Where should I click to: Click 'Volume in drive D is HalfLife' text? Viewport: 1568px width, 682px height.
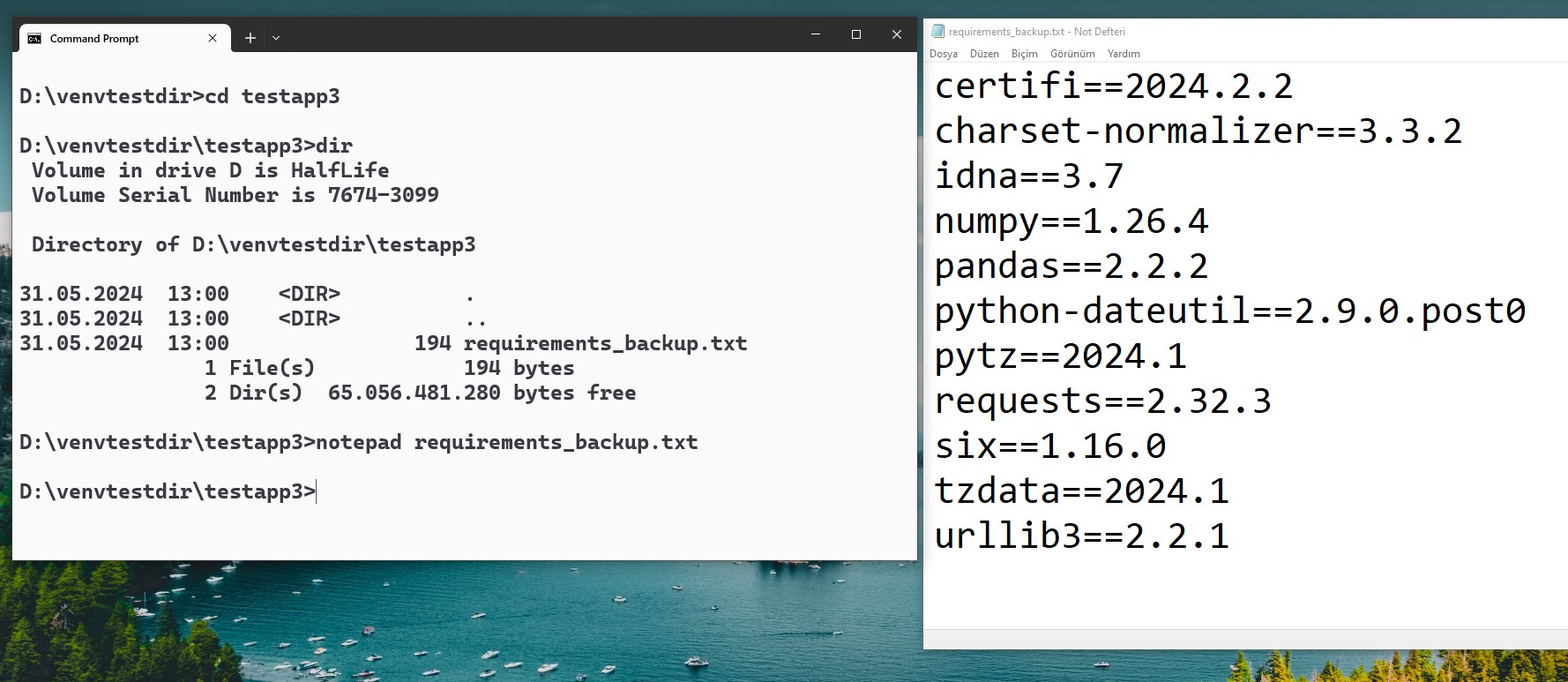(210, 170)
